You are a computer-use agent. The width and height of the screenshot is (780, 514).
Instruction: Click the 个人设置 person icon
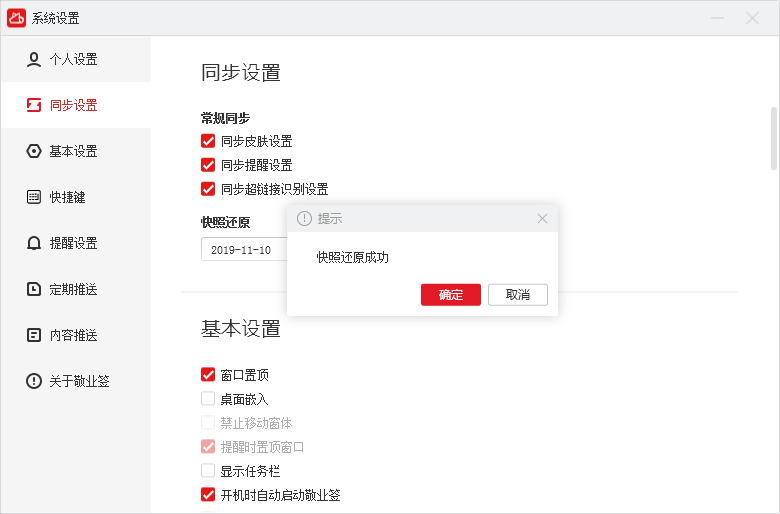click(34, 59)
